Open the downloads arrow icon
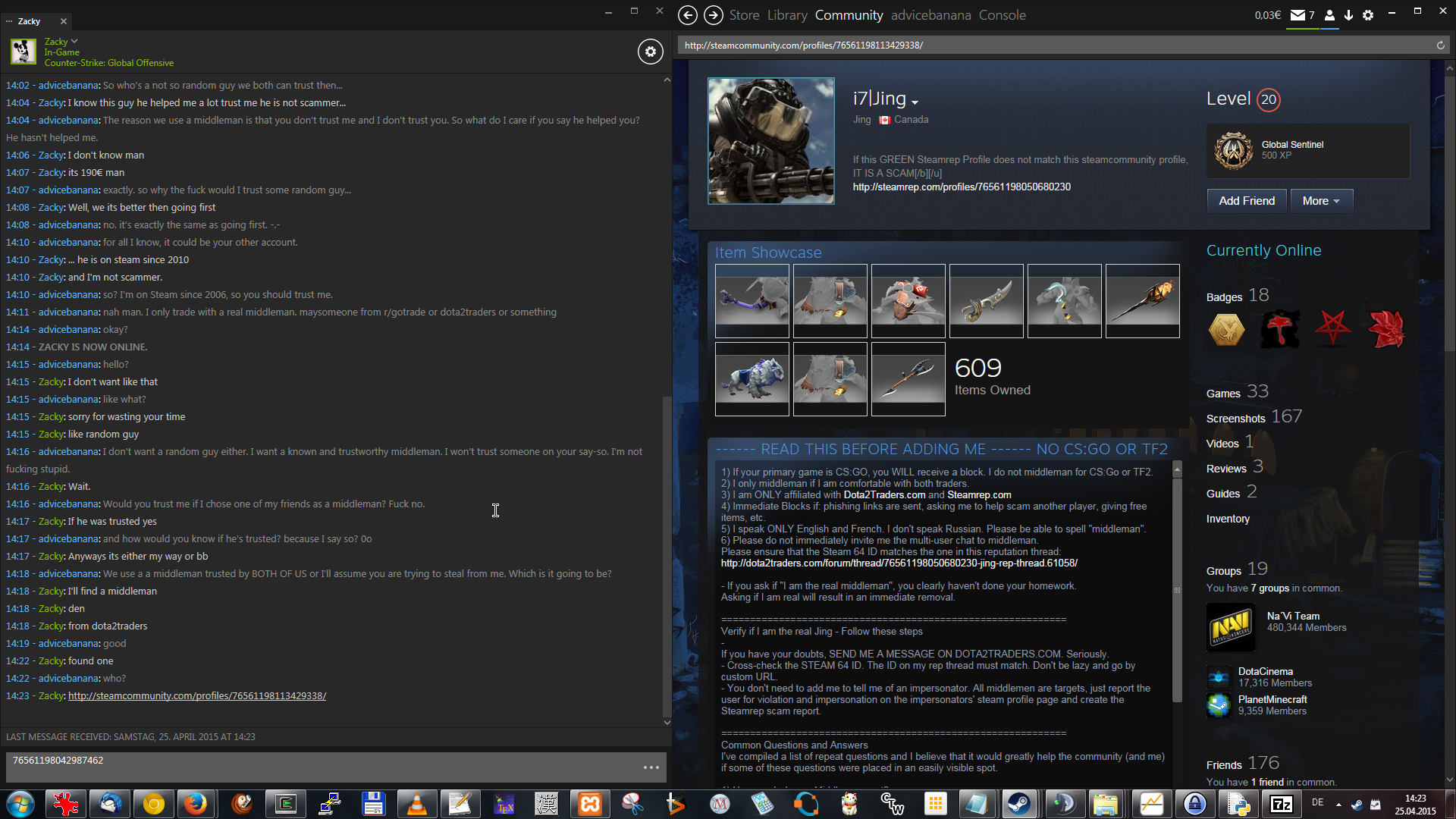The width and height of the screenshot is (1456, 819). 1348,15
